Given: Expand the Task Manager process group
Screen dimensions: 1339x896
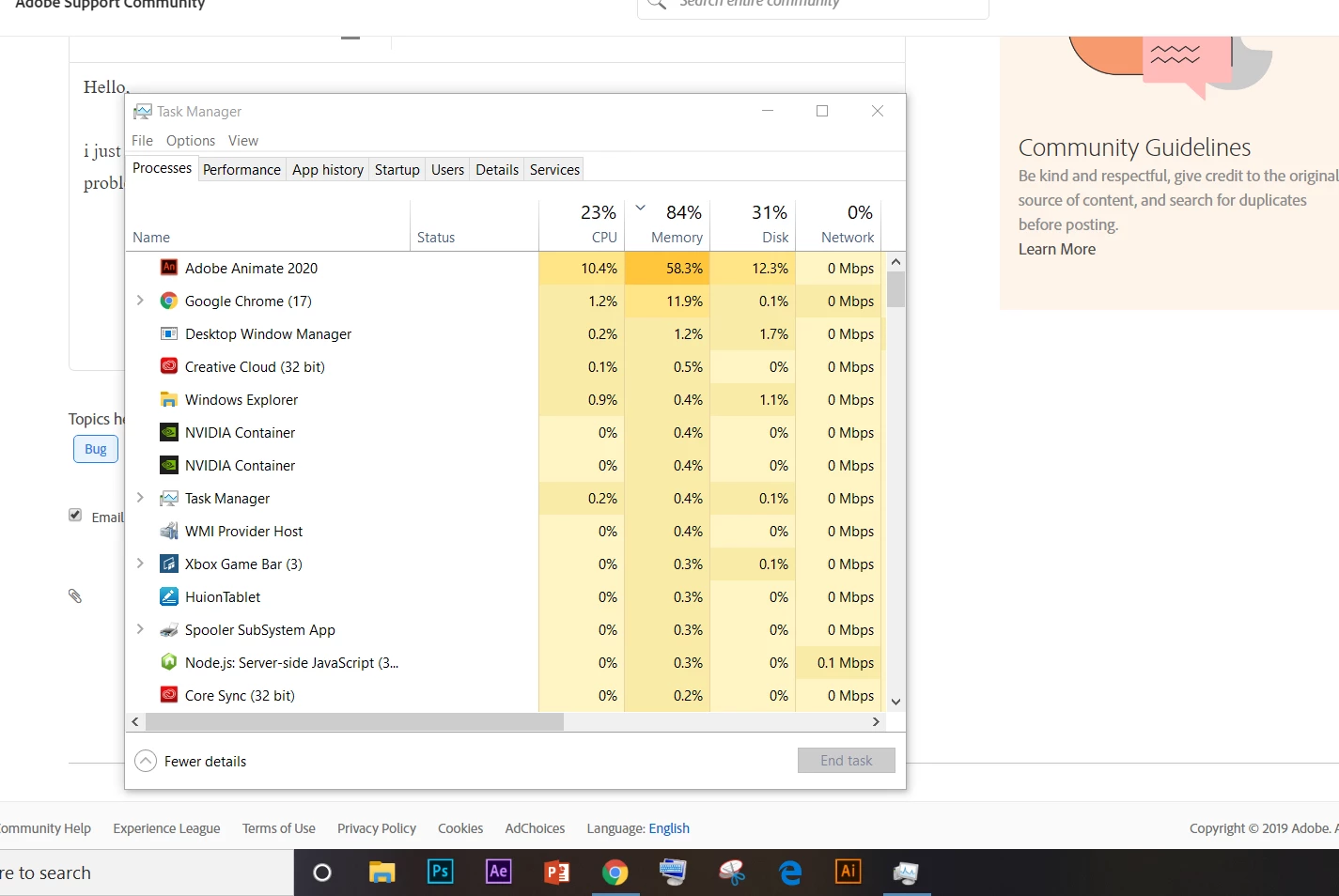Looking at the screenshot, I should pyautogui.click(x=140, y=498).
